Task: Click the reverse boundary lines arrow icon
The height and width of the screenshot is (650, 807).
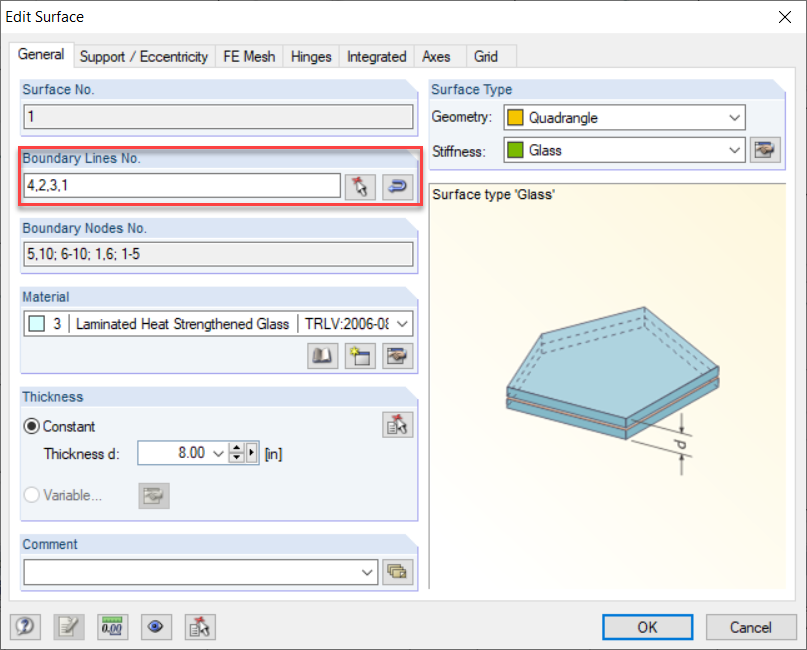Action: point(398,186)
